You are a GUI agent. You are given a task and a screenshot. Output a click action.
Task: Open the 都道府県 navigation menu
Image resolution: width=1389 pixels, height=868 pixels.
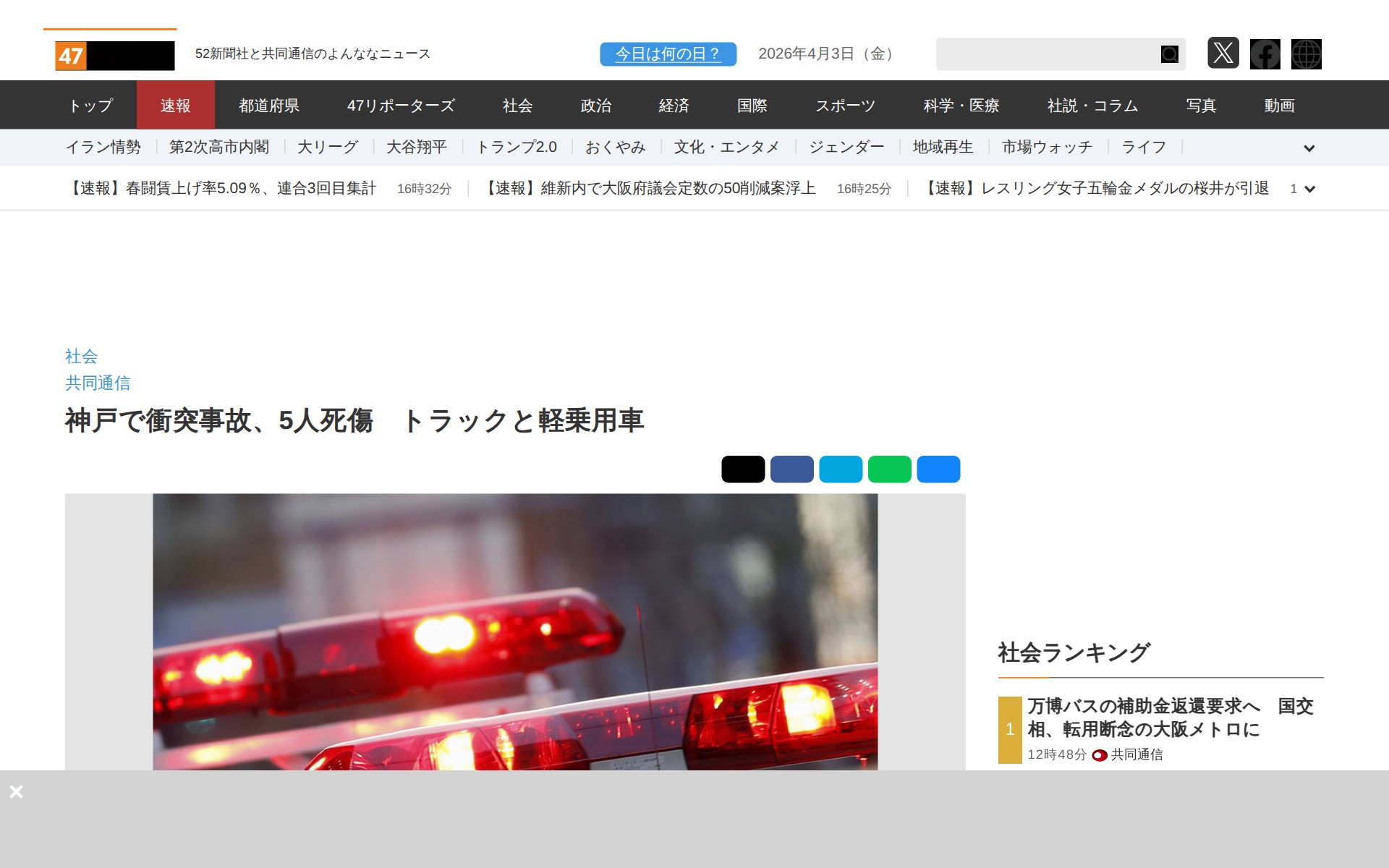269,106
